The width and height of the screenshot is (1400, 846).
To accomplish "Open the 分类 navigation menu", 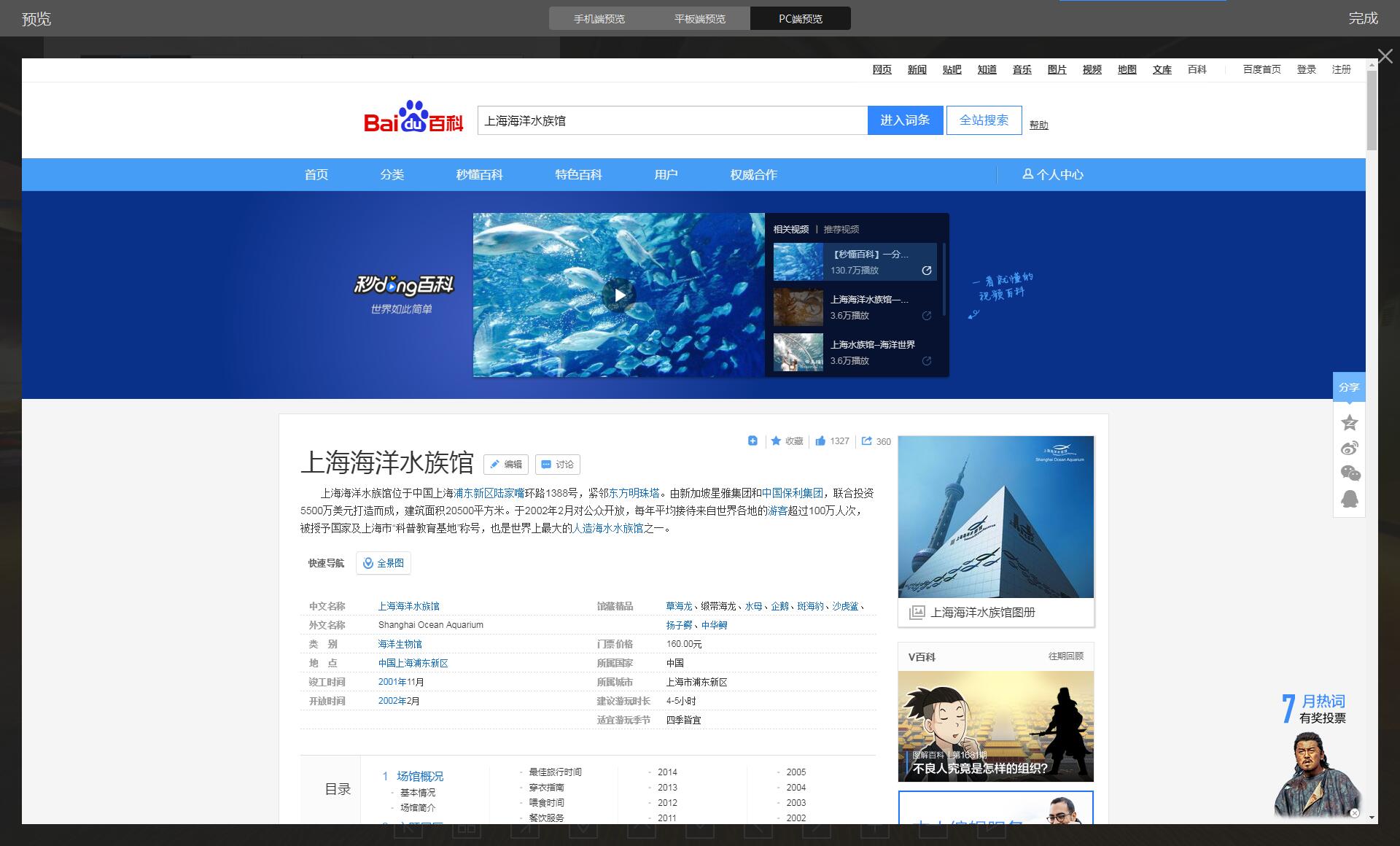I will point(392,175).
